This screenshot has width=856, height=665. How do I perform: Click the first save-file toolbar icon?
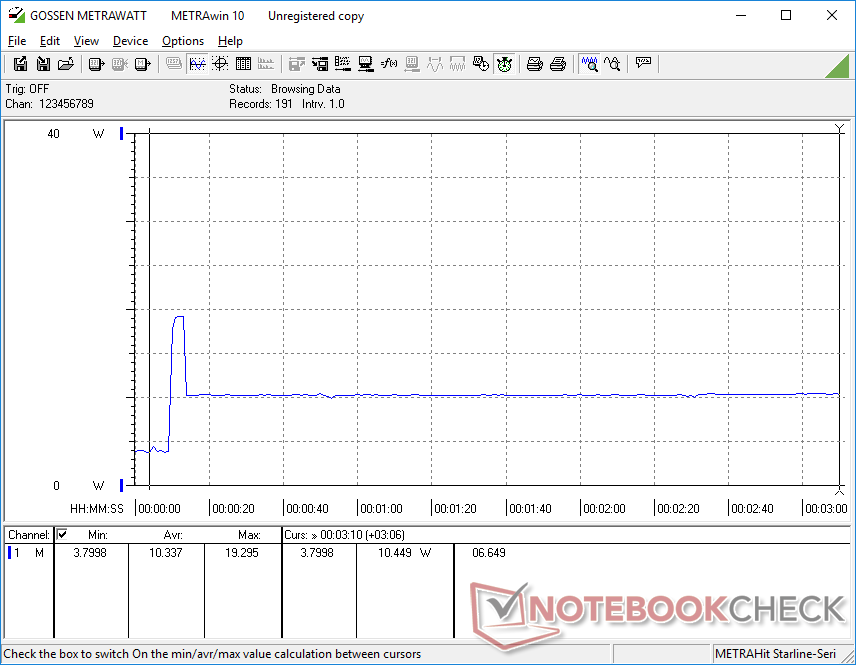click(20, 64)
